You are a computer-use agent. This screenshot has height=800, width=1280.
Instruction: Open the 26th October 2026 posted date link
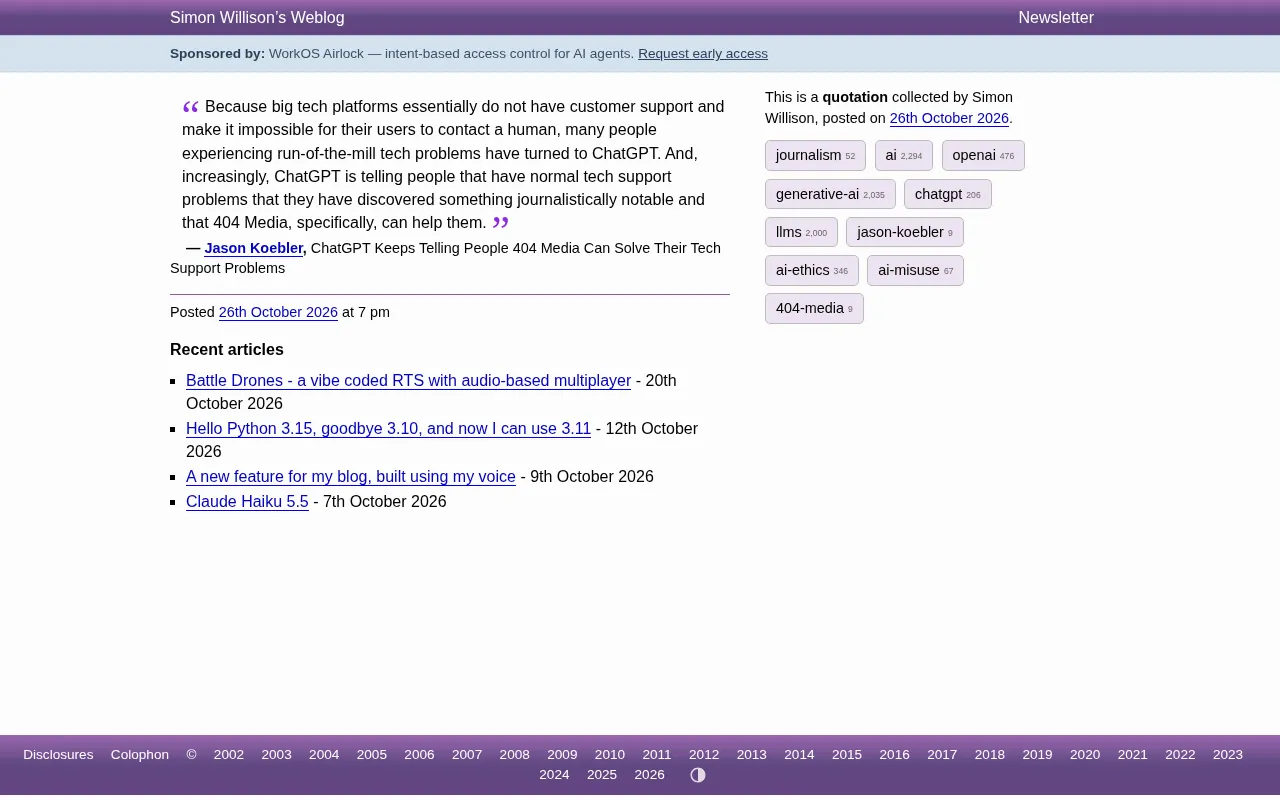click(x=278, y=312)
